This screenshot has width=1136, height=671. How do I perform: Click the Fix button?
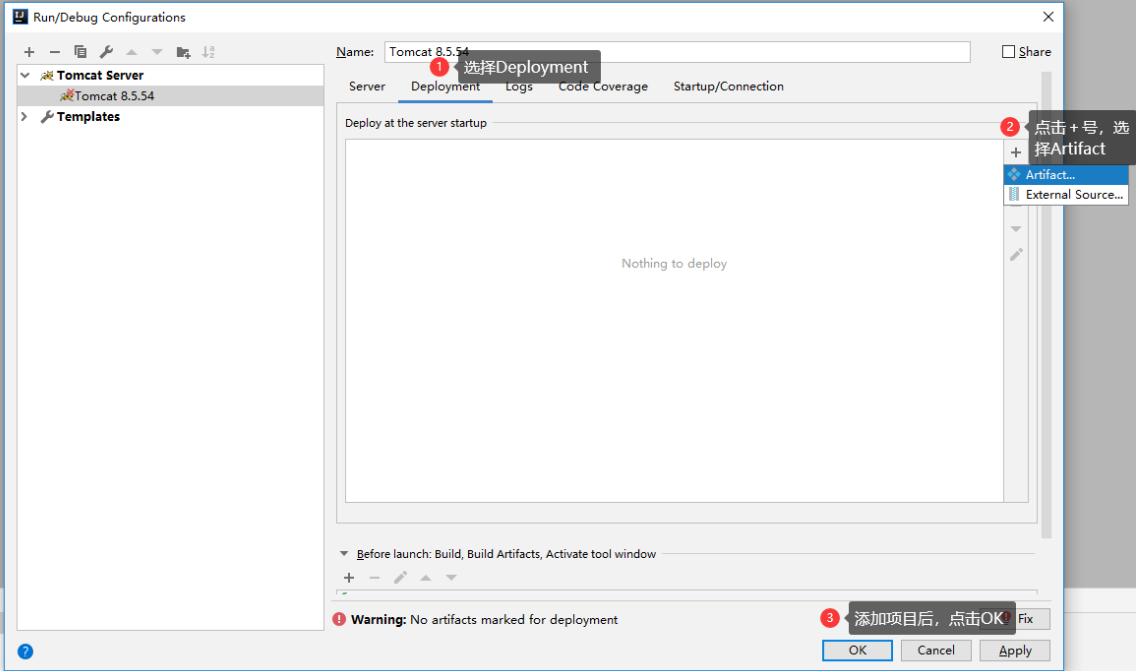point(1026,619)
